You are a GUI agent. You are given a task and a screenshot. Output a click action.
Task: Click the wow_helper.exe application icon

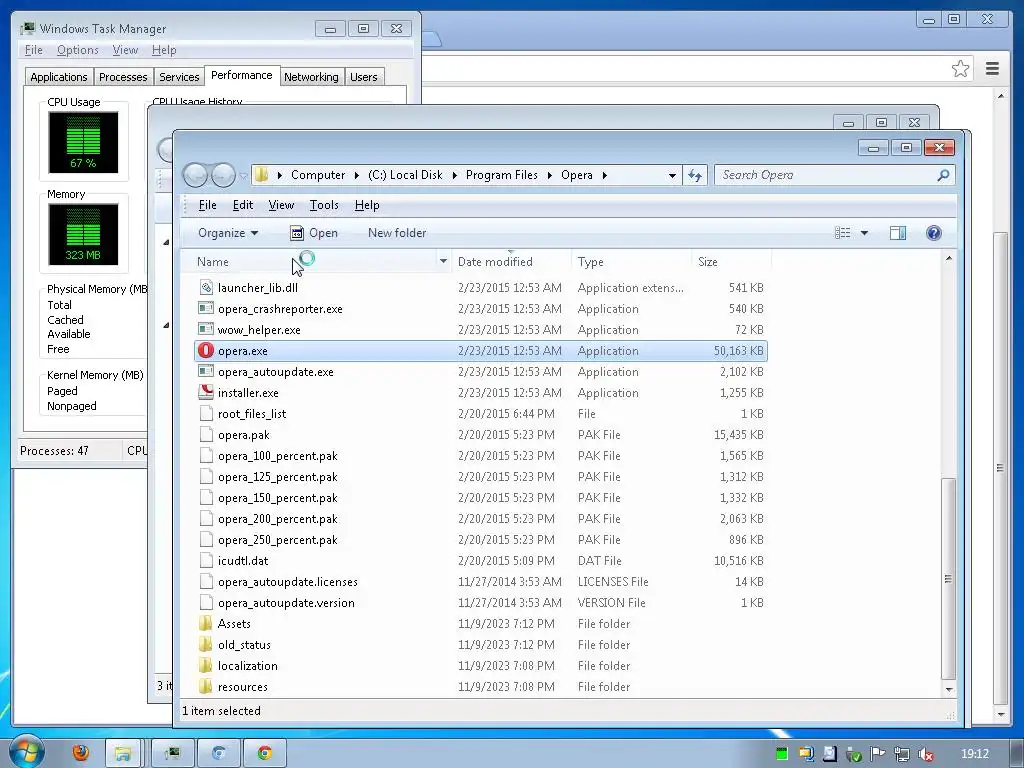(206, 330)
